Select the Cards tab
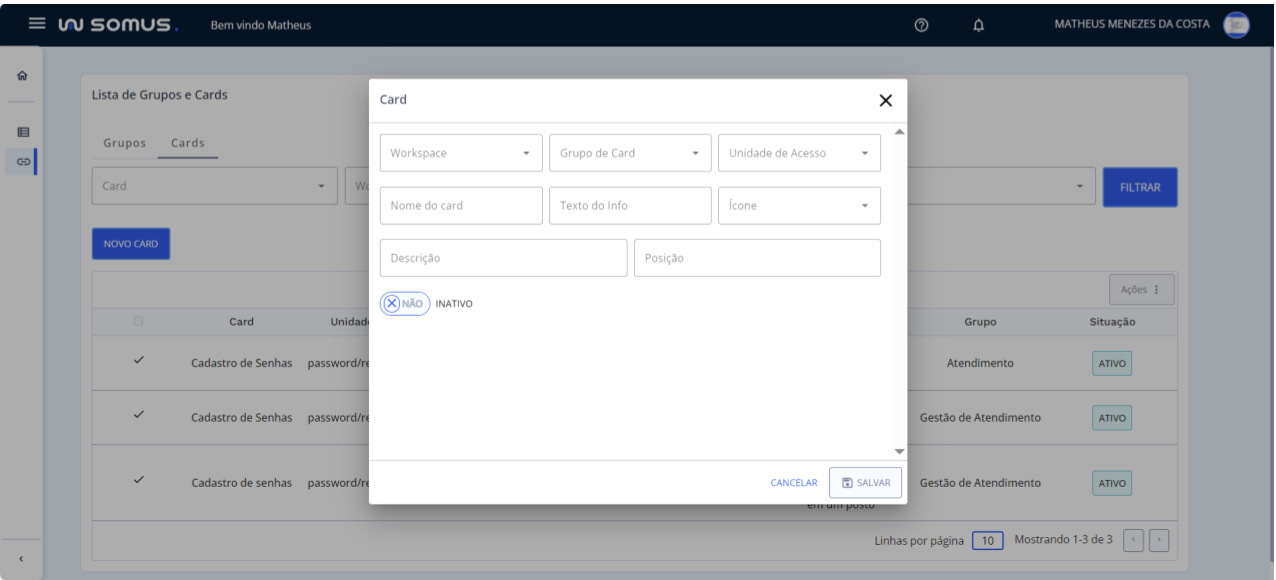 click(x=188, y=143)
